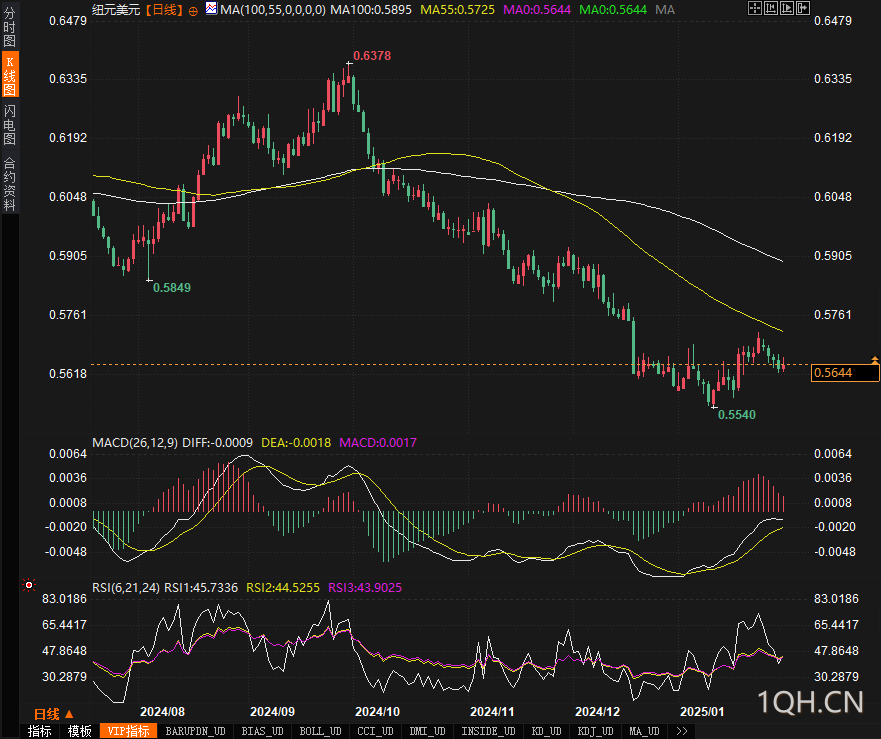Click the orange price-alert marker above 0.5644

874,359
